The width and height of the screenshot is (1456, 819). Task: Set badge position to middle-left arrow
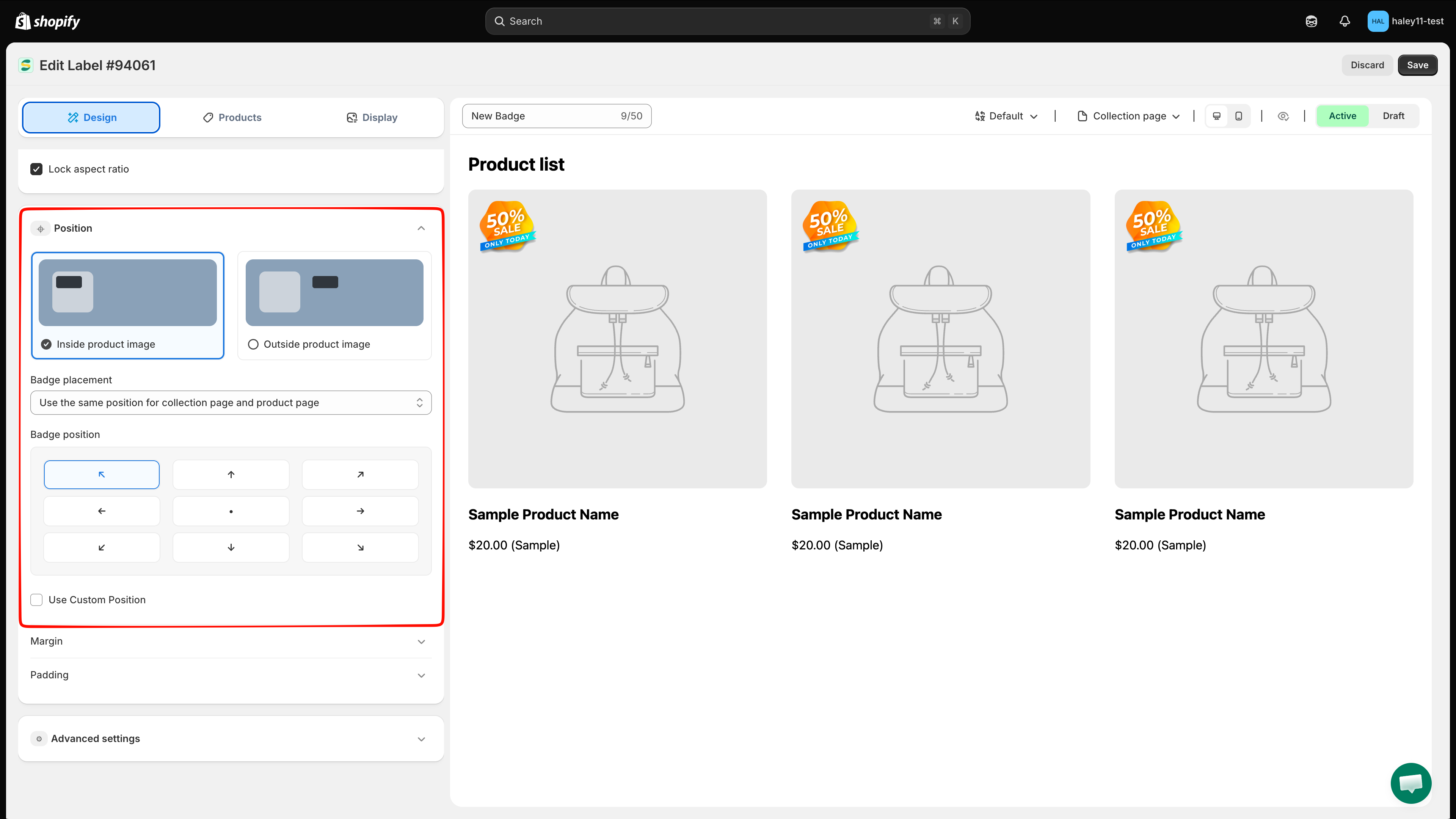[x=102, y=511]
